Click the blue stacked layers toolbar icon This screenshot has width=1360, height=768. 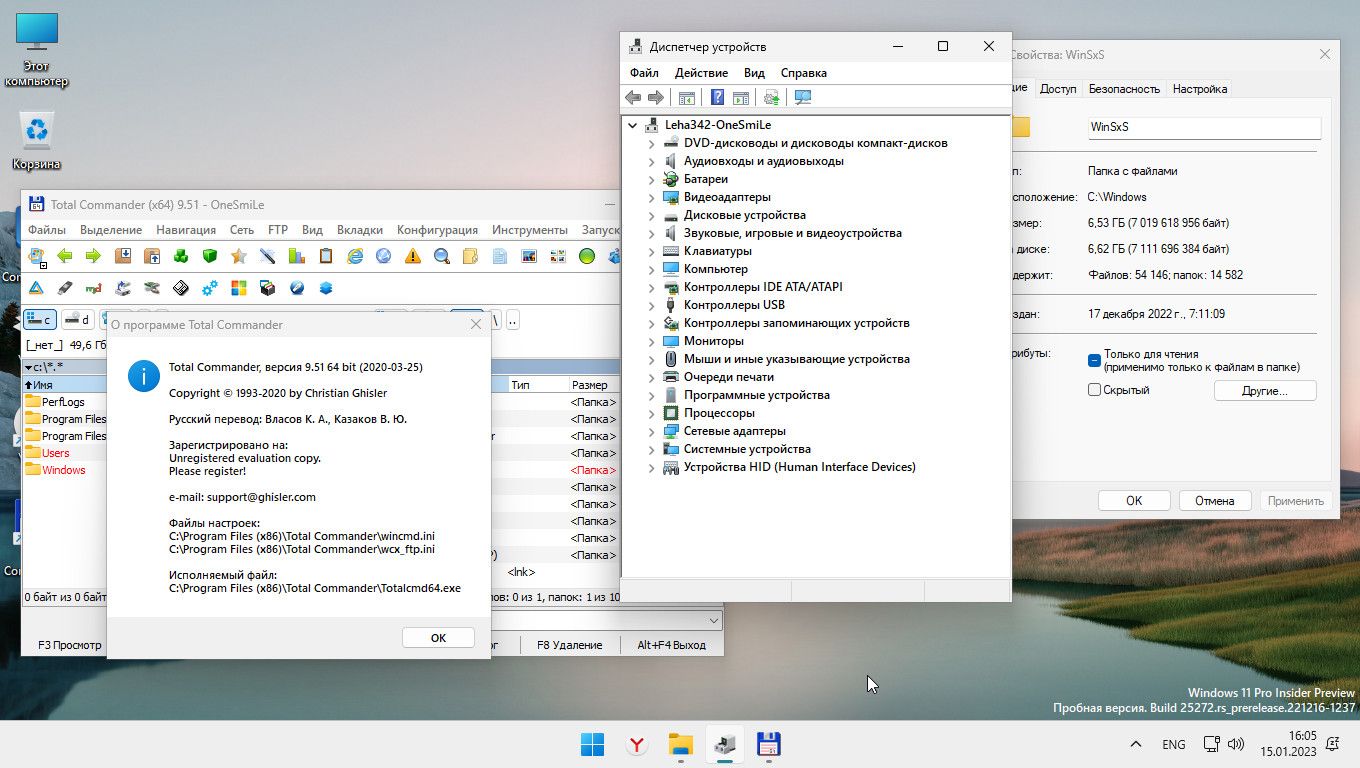click(x=325, y=288)
